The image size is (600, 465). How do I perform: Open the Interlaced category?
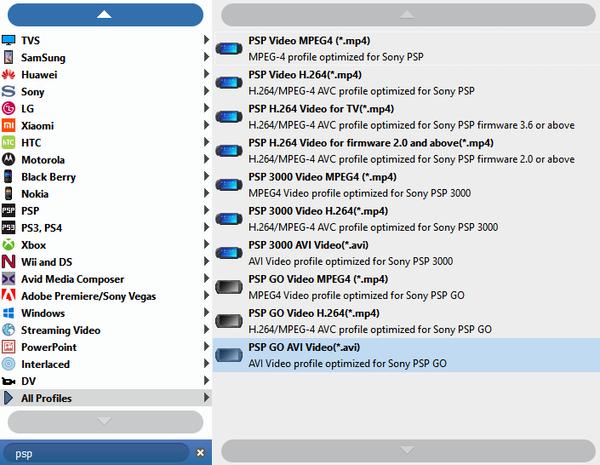(x=106, y=364)
